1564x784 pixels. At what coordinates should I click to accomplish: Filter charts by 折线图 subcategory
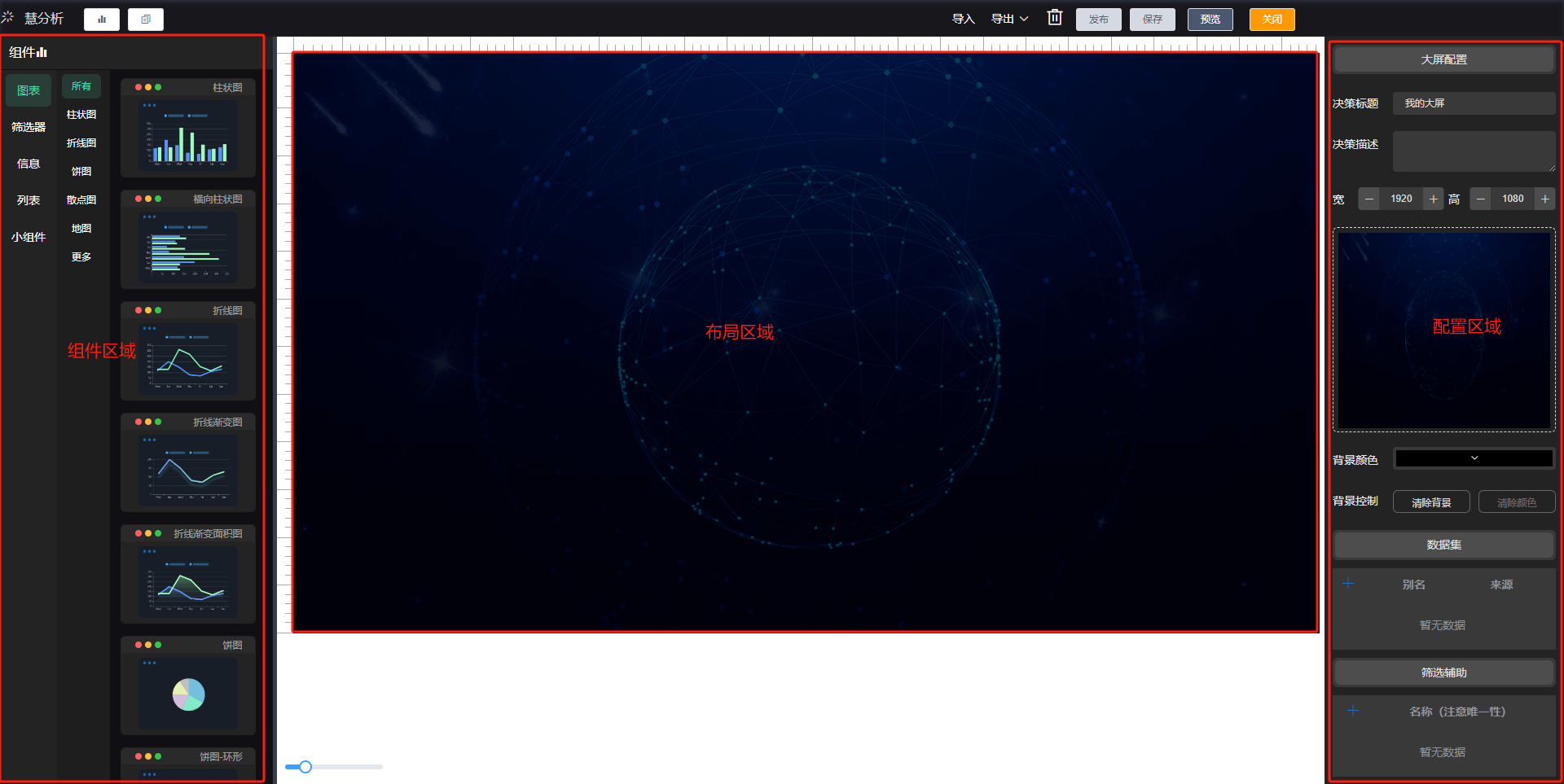pyautogui.click(x=81, y=143)
